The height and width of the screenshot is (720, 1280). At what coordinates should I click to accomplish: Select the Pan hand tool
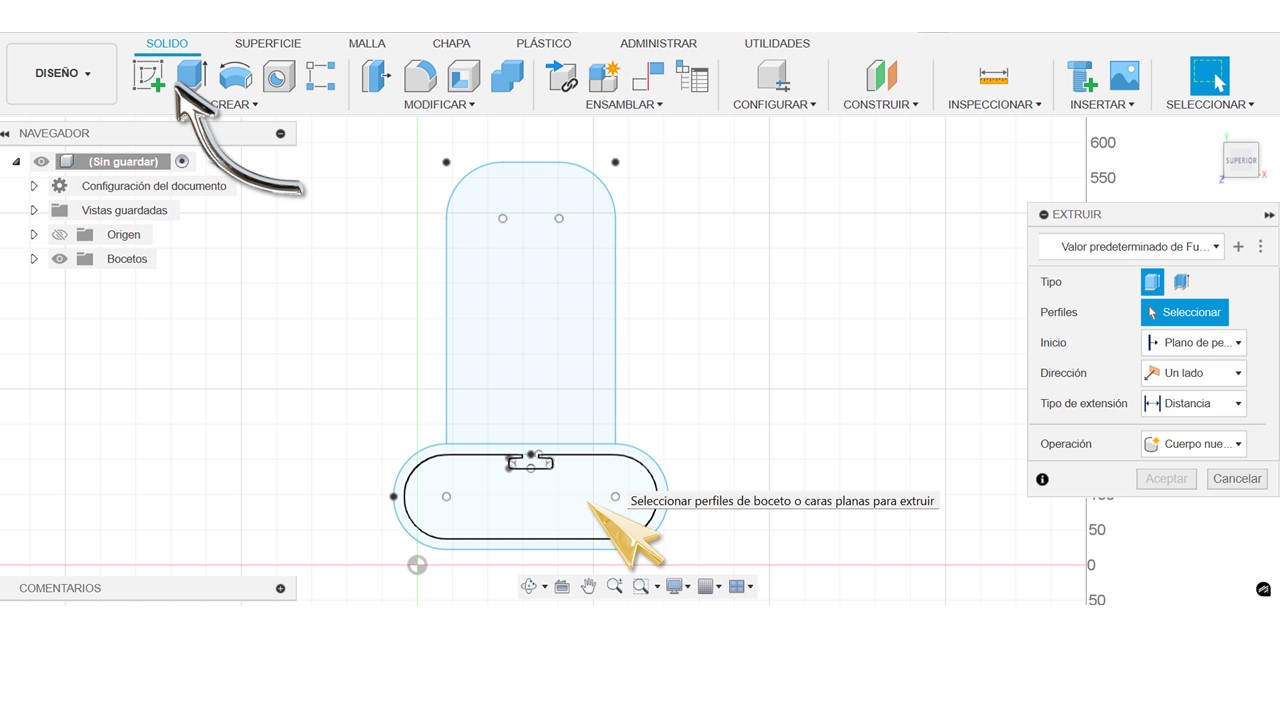(588, 586)
